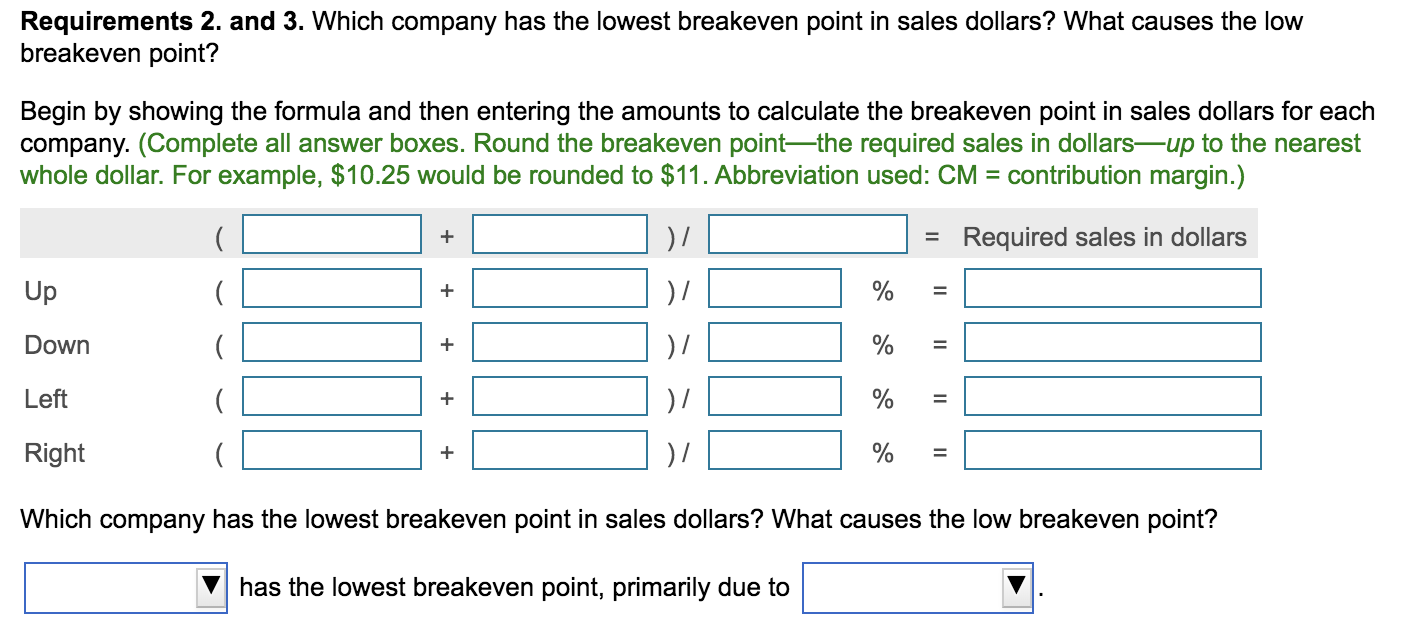Click the required sales result box for Left

pos(1112,396)
